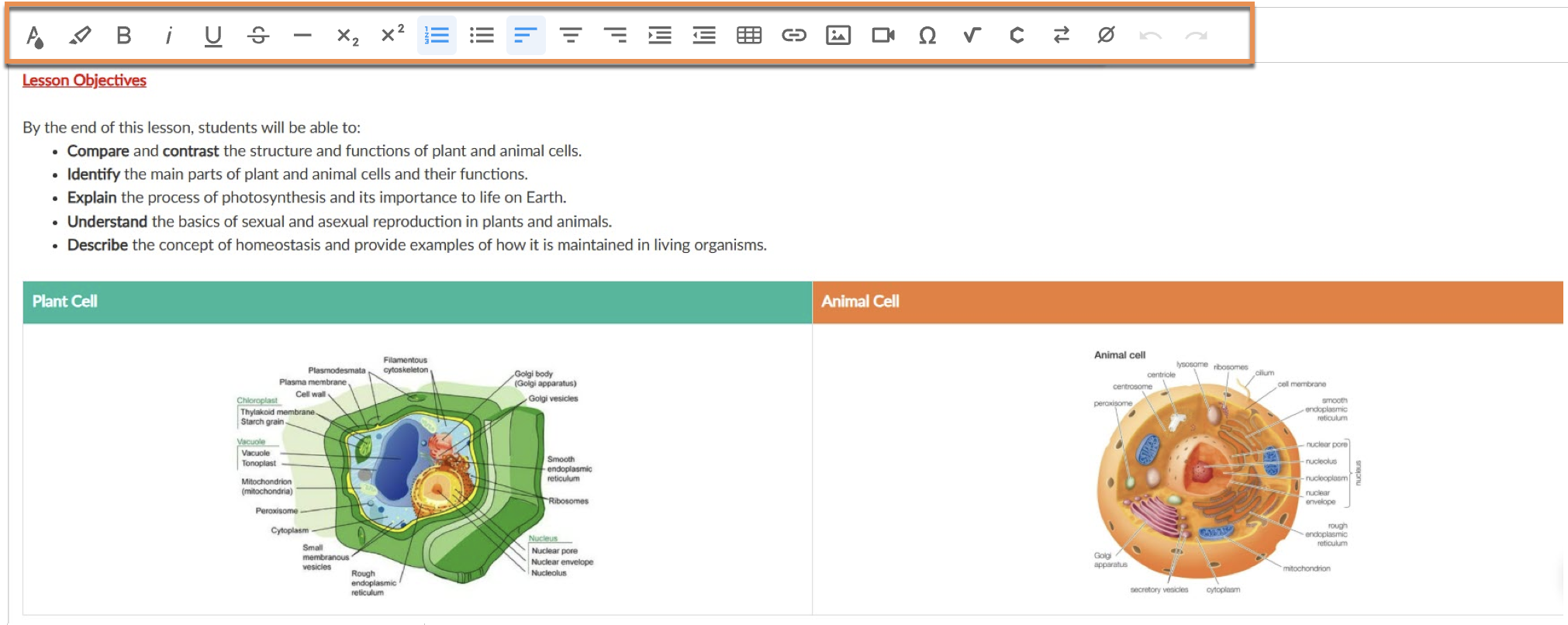Apply strikethrough to text
Image resolution: width=1568 pixels, height=625 pixels.
pos(258,36)
